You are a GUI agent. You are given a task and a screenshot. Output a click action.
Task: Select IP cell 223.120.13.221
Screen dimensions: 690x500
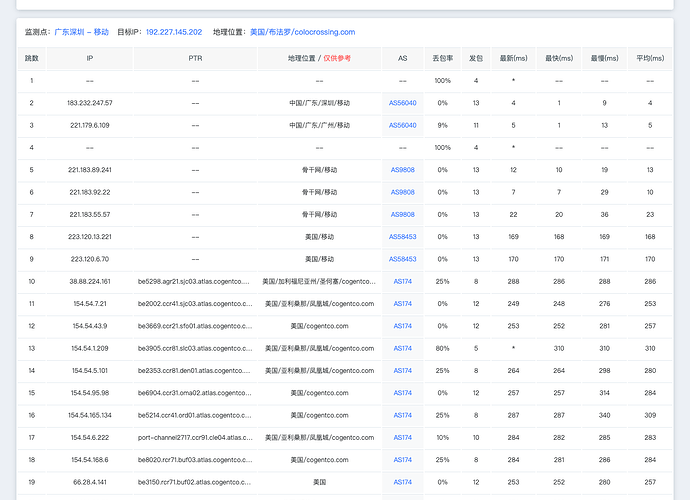(x=90, y=237)
